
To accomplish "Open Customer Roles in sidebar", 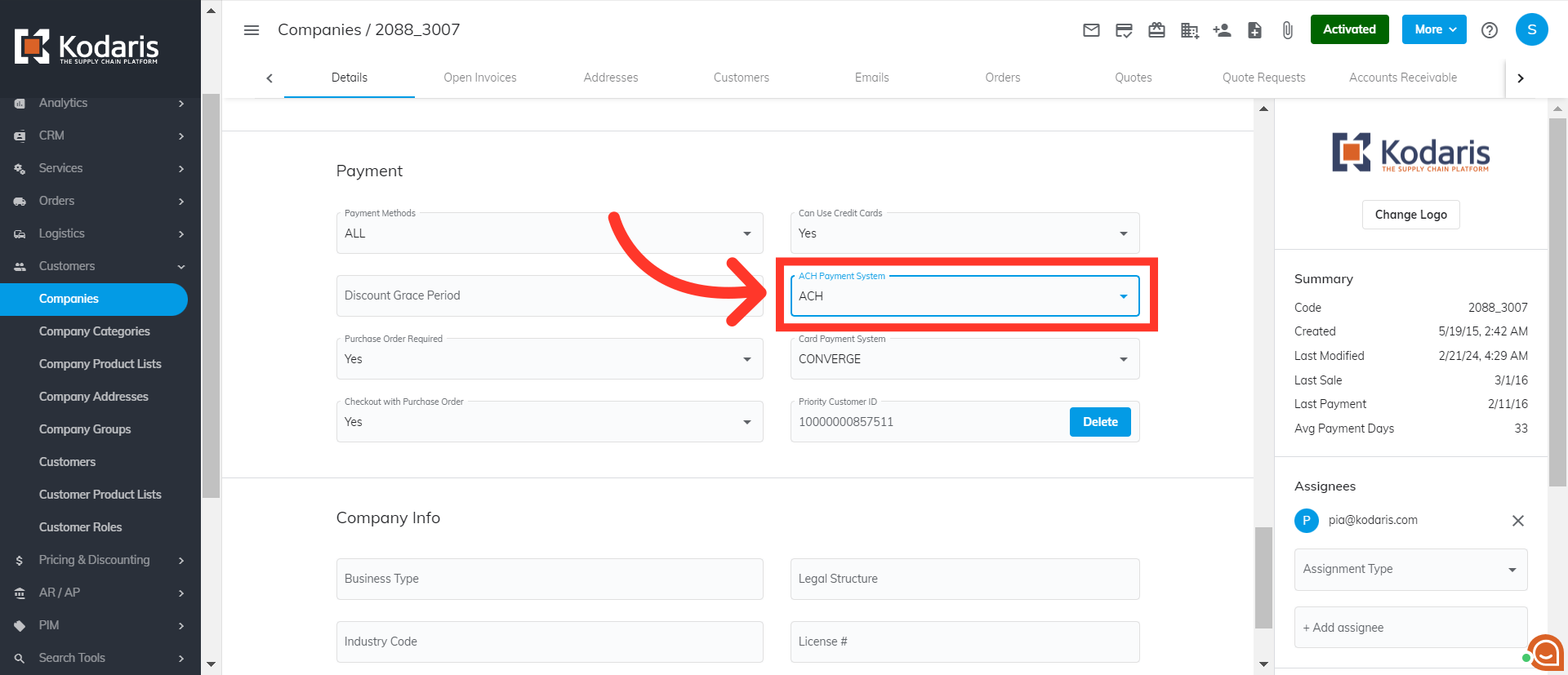I will pyautogui.click(x=81, y=527).
